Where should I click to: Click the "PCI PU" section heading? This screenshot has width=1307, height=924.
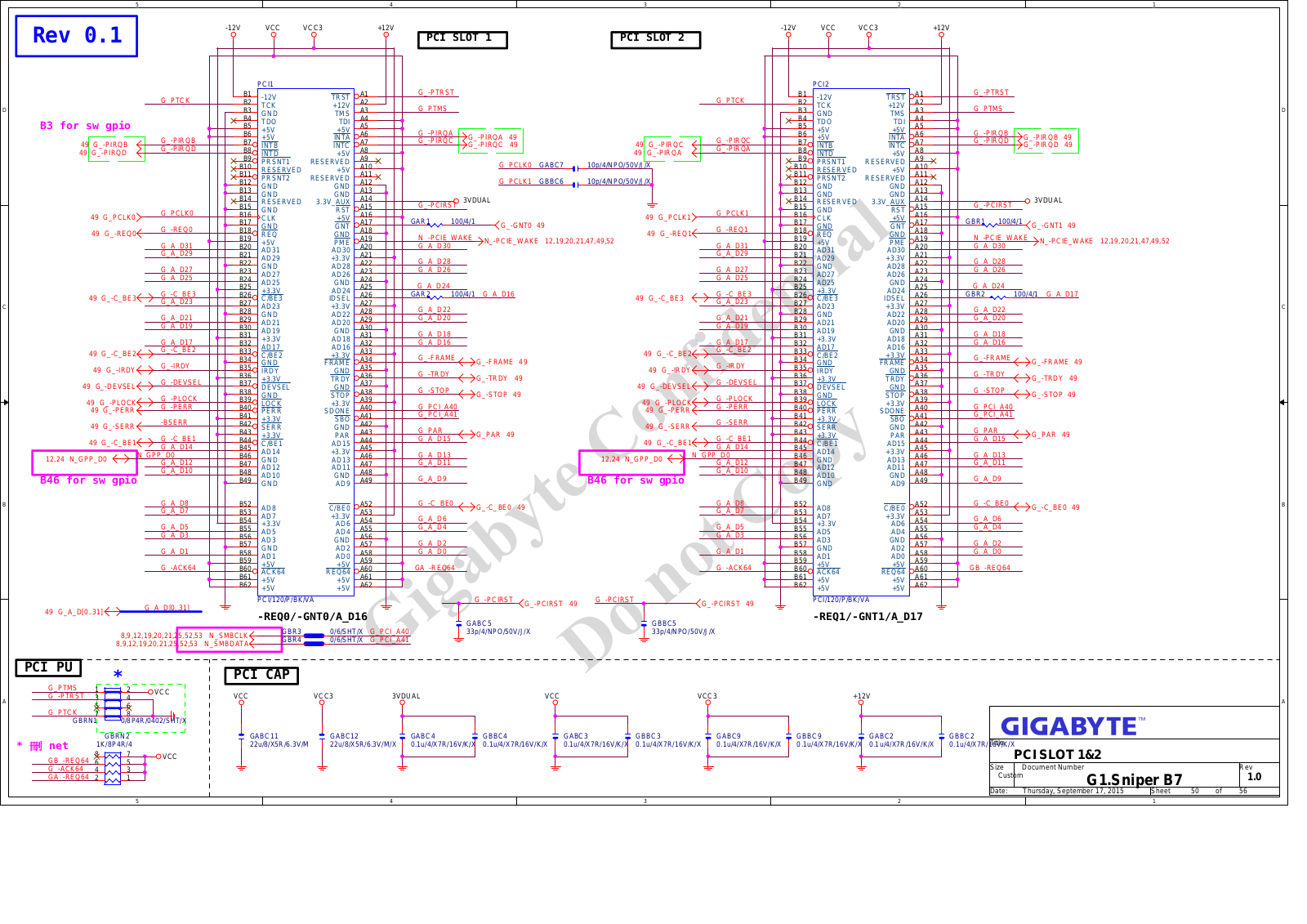[48, 667]
